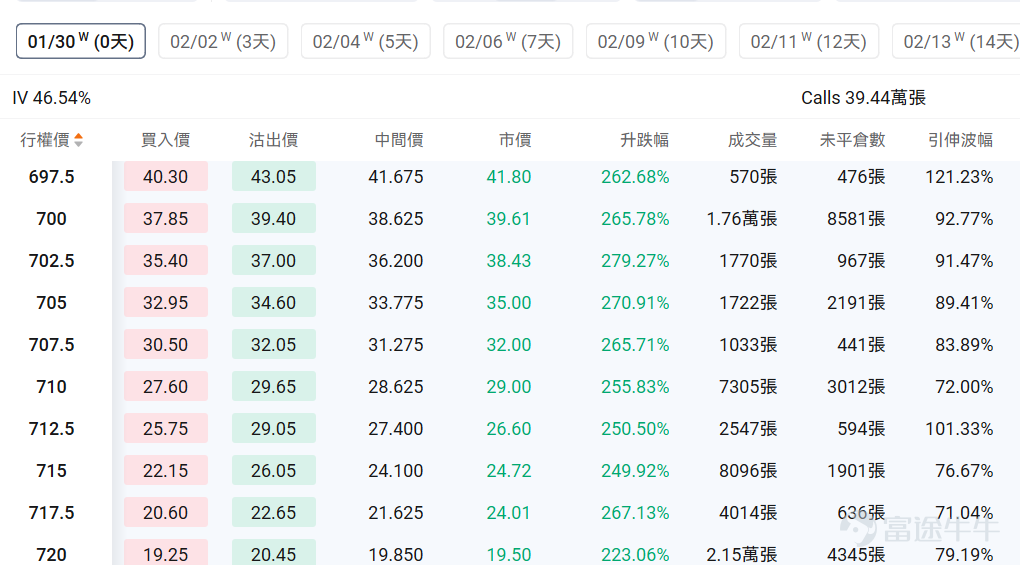
Task: Click the 行權價 column header label
Action: click(x=45, y=140)
